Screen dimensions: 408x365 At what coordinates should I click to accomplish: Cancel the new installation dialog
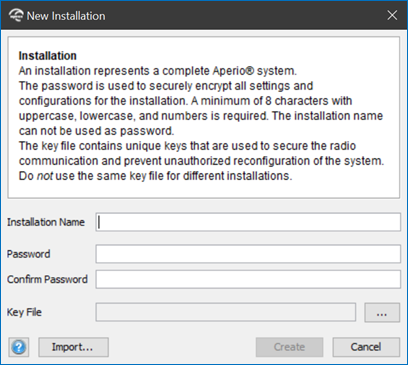(x=366, y=347)
